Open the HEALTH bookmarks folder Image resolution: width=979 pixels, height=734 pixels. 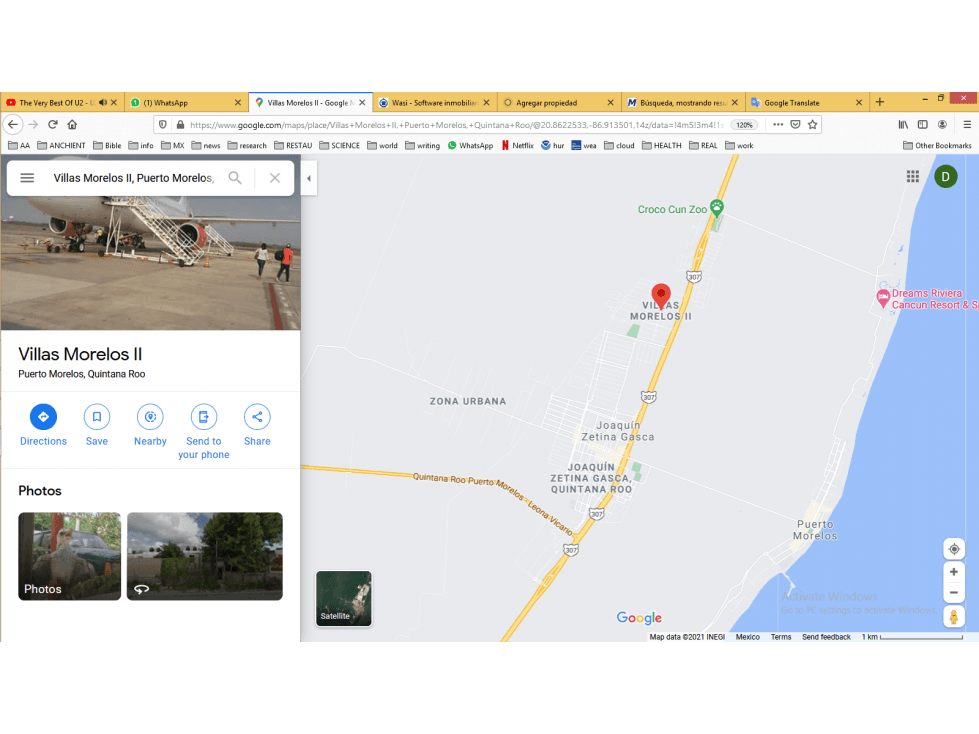(661, 145)
